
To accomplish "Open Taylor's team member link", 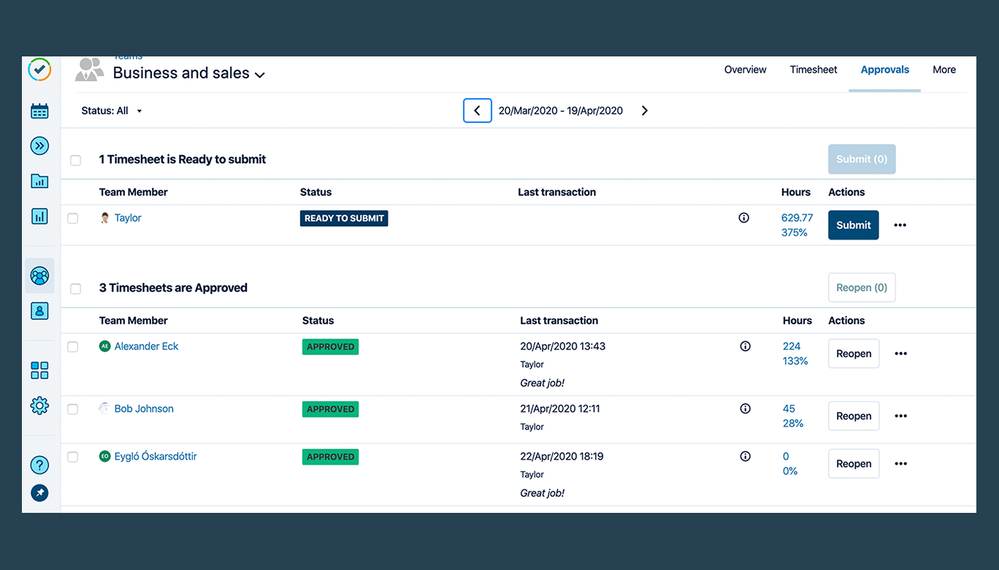I will point(127,218).
